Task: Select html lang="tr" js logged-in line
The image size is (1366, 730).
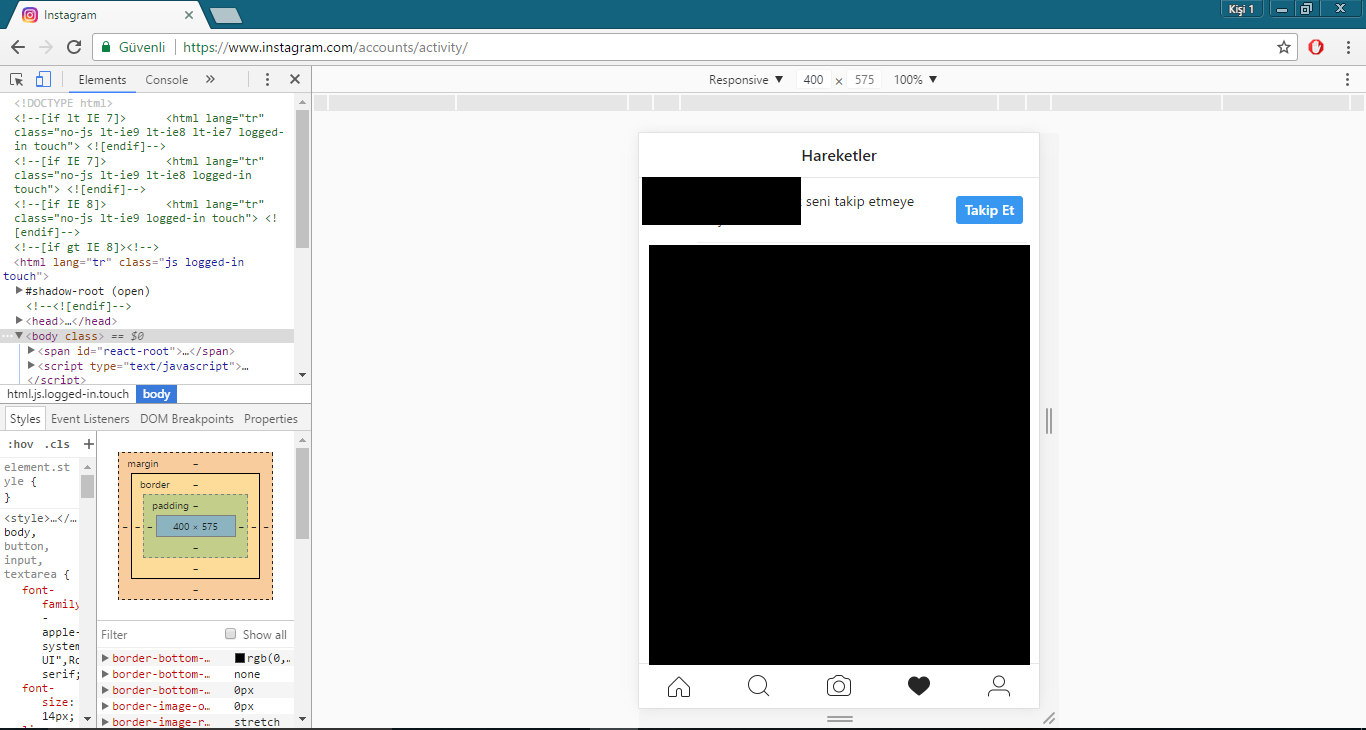Action: 148,269
